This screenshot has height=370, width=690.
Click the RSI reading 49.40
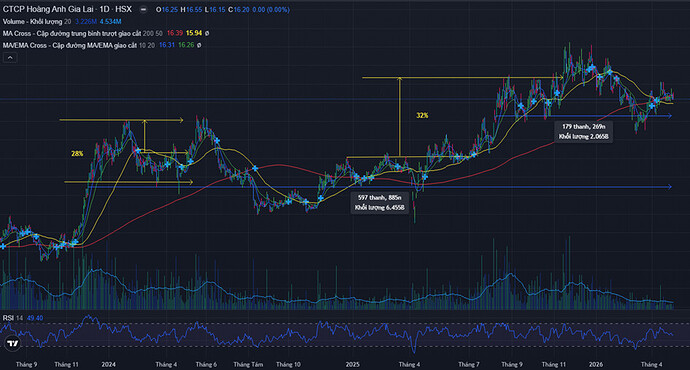pyautogui.click(x=35, y=318)
